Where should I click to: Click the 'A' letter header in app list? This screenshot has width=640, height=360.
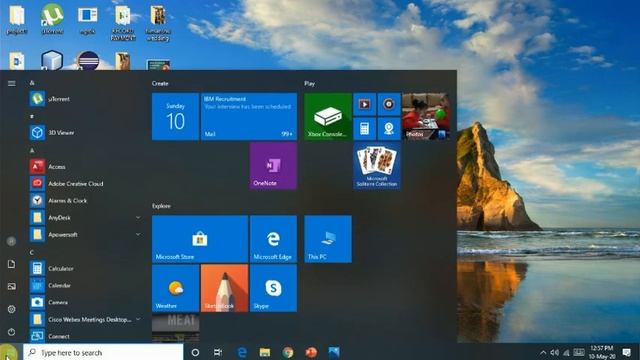point(32,151)
